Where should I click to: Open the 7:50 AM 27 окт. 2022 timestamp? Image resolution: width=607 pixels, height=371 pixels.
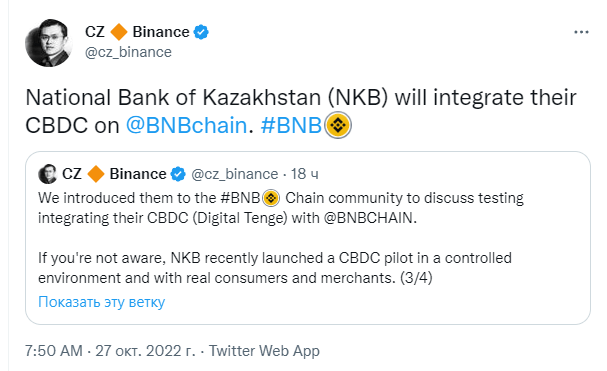point(110,351)
